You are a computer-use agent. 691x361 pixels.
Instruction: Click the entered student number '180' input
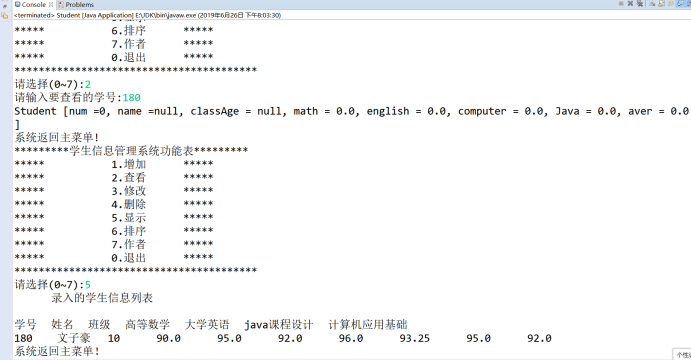tap(131, 97)
